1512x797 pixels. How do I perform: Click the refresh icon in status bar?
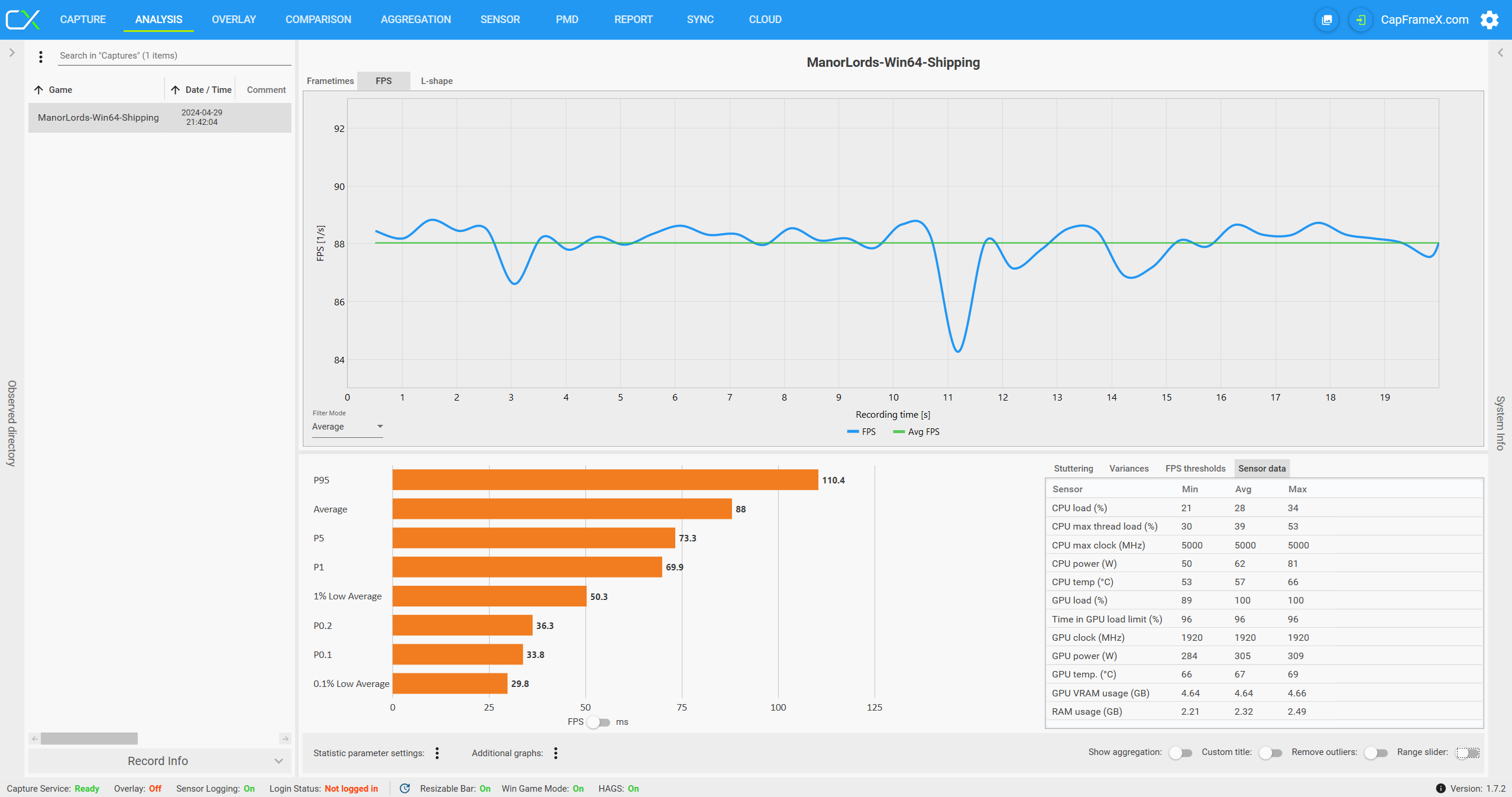405,788
